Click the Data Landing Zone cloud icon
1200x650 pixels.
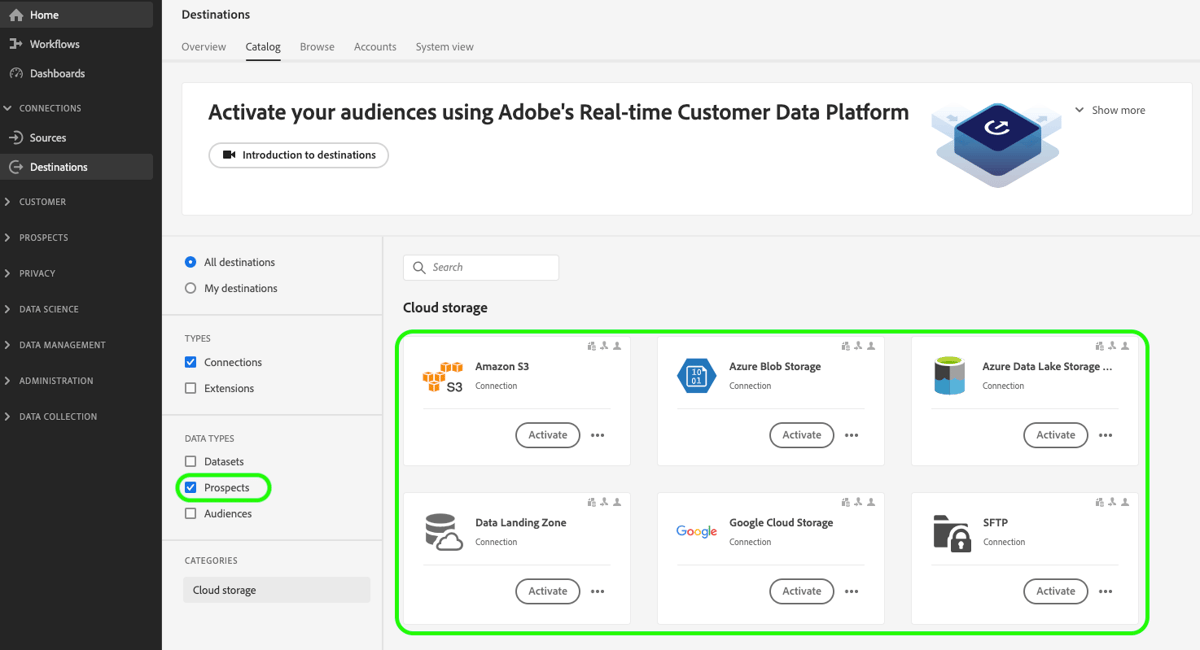442,531
